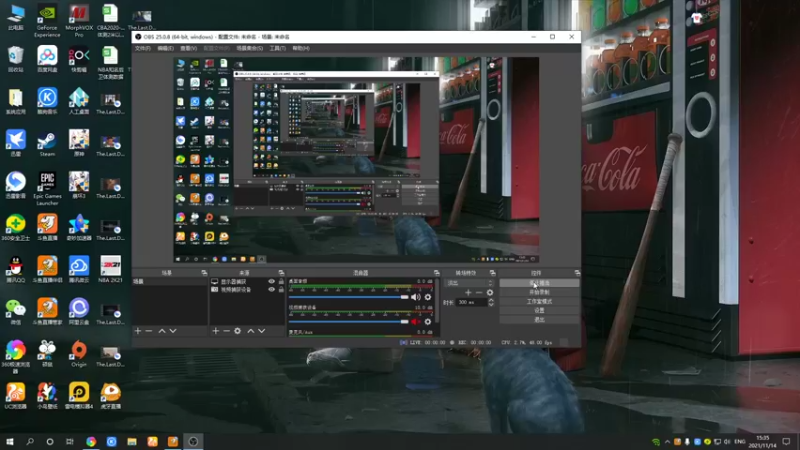The width and height of the screenshot is (800, 450).
Task: Pop out the 来源 sources dock panel
Action: click(281, 273)
